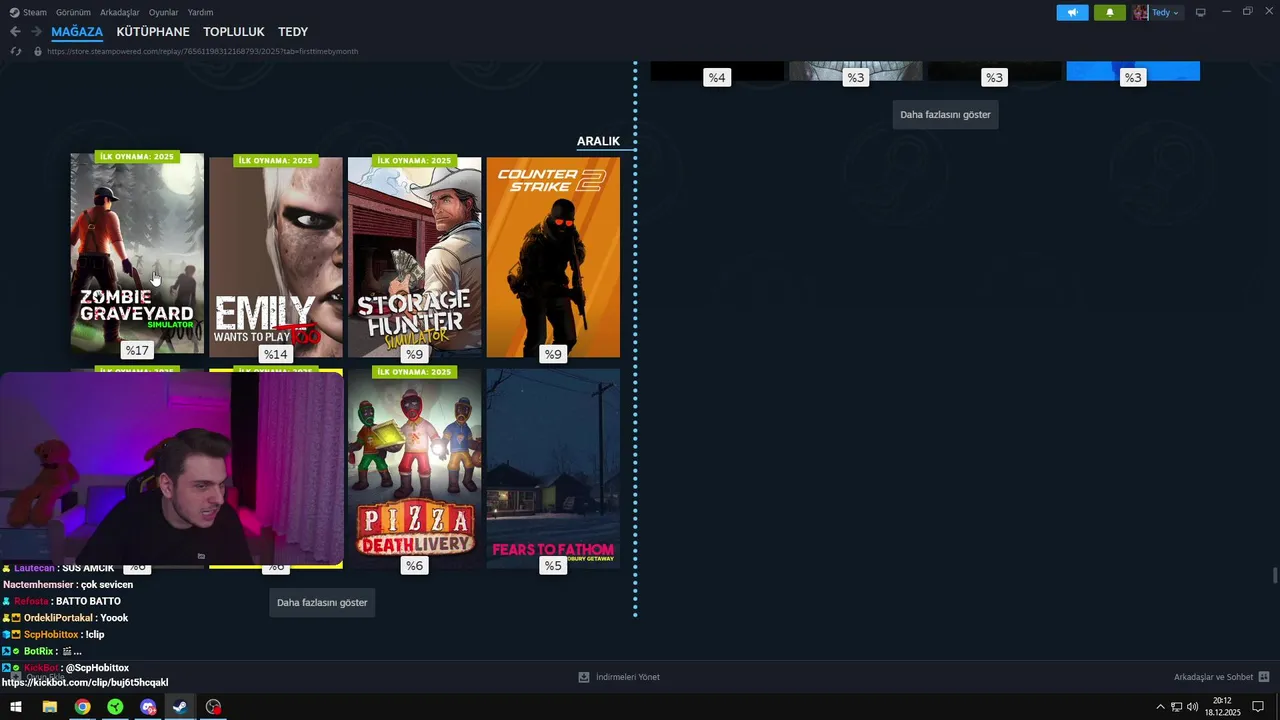Open the Fears to Fathom cover
This screenshot has width=1280, height=720.
click(553, 468)
